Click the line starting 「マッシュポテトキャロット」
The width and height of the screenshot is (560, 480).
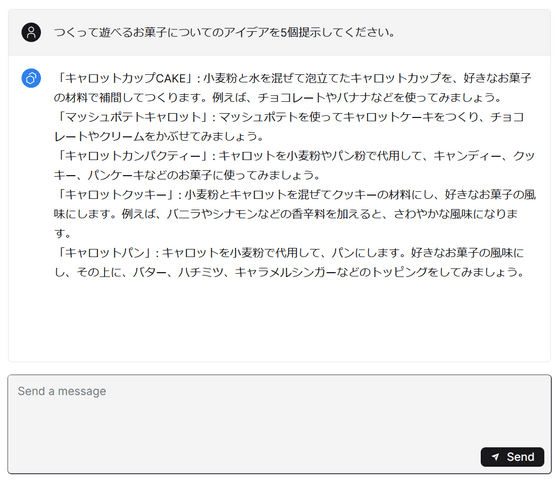(x=290, y=117)
